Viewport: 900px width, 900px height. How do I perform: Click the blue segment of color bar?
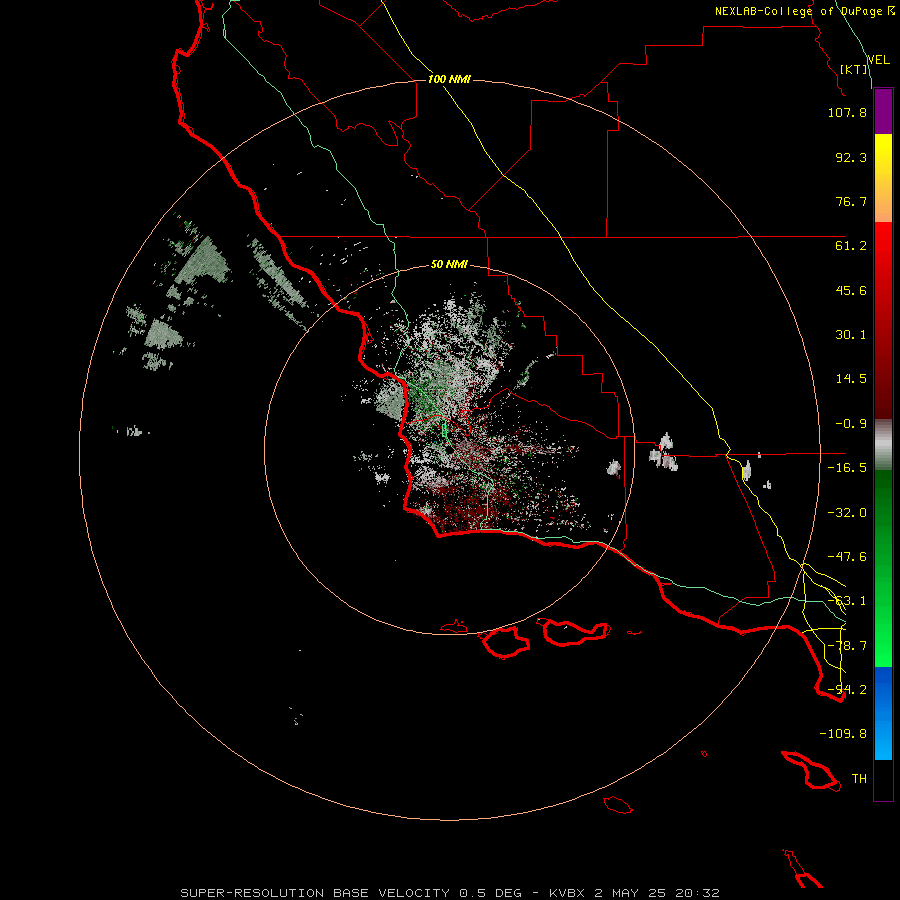tap(883, 713)
